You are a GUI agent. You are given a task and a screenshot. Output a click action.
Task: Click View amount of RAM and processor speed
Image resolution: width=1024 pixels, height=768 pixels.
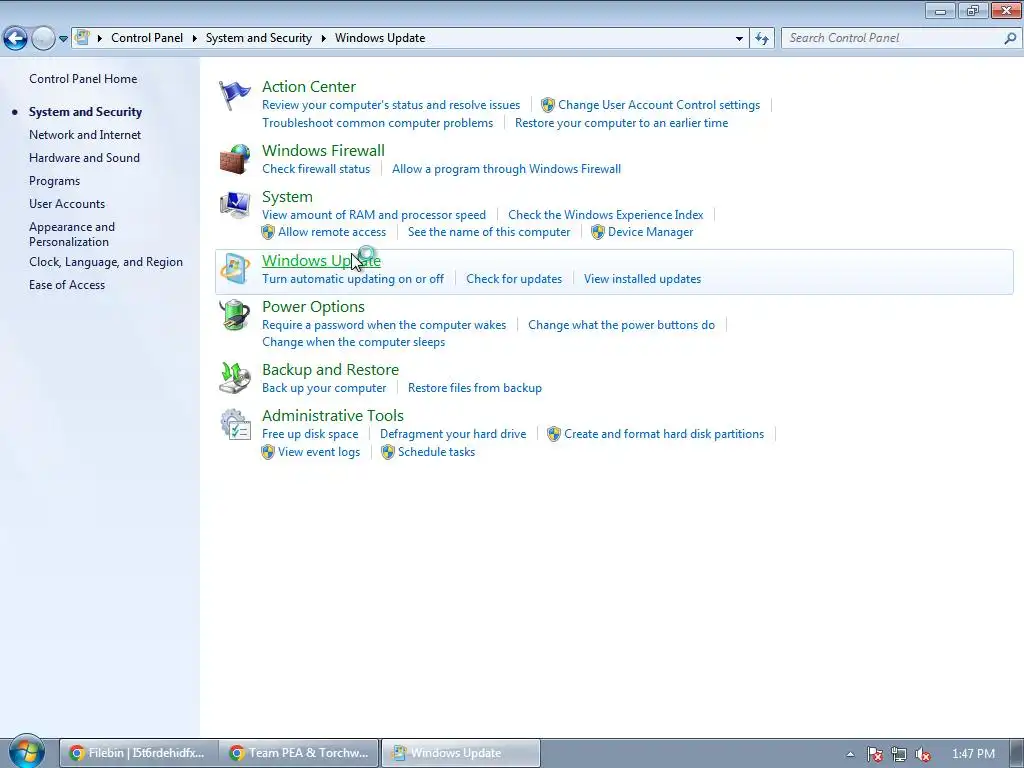pos(374,215)
